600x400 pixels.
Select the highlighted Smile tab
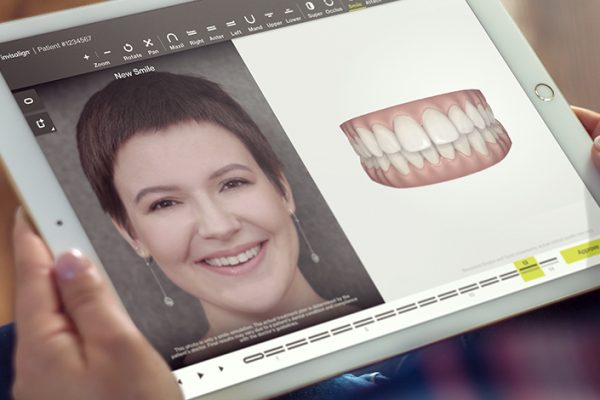tap(356, 5)
